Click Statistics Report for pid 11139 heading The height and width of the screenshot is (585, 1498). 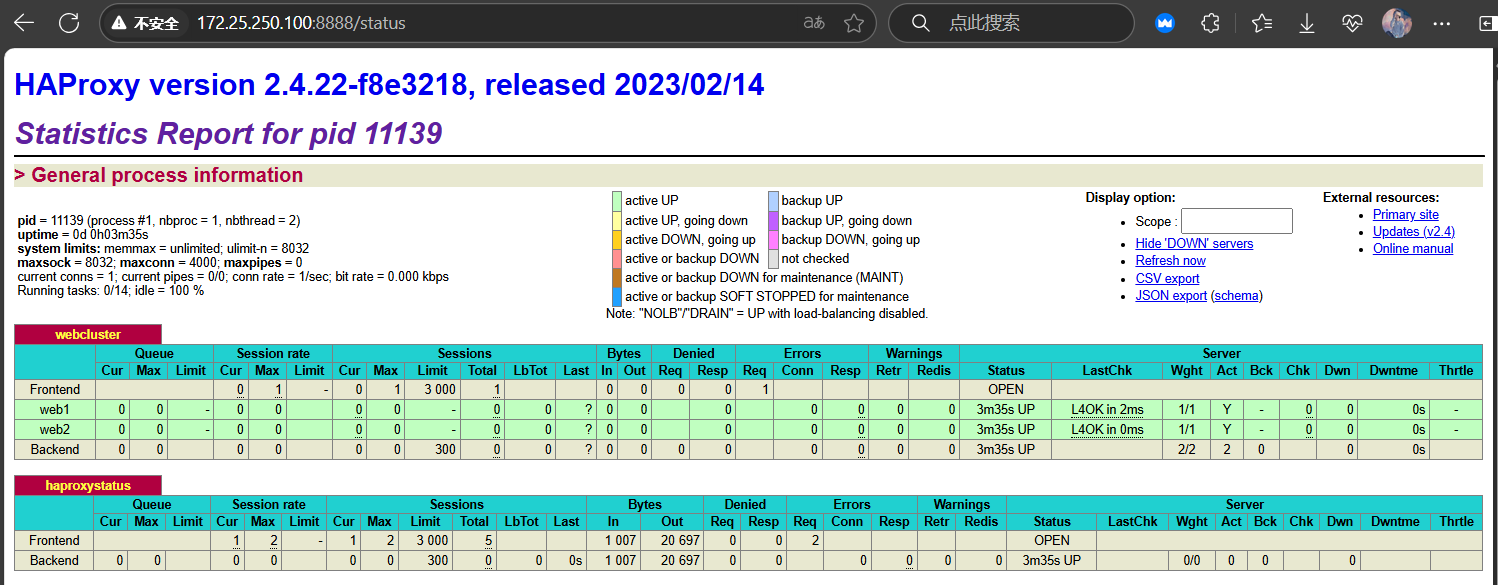(x=228, y=133)
